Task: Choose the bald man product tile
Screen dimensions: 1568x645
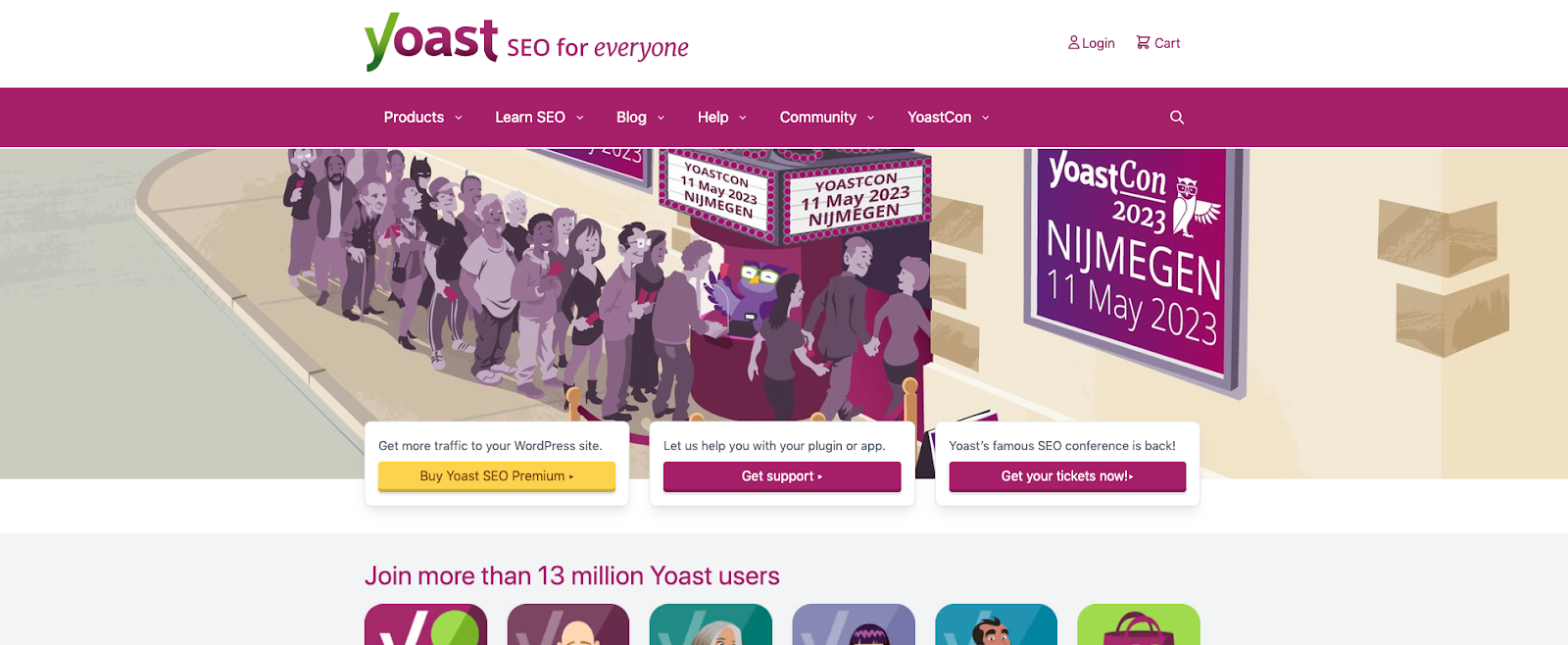Action: pyautogui.click(x=568, y=624)
